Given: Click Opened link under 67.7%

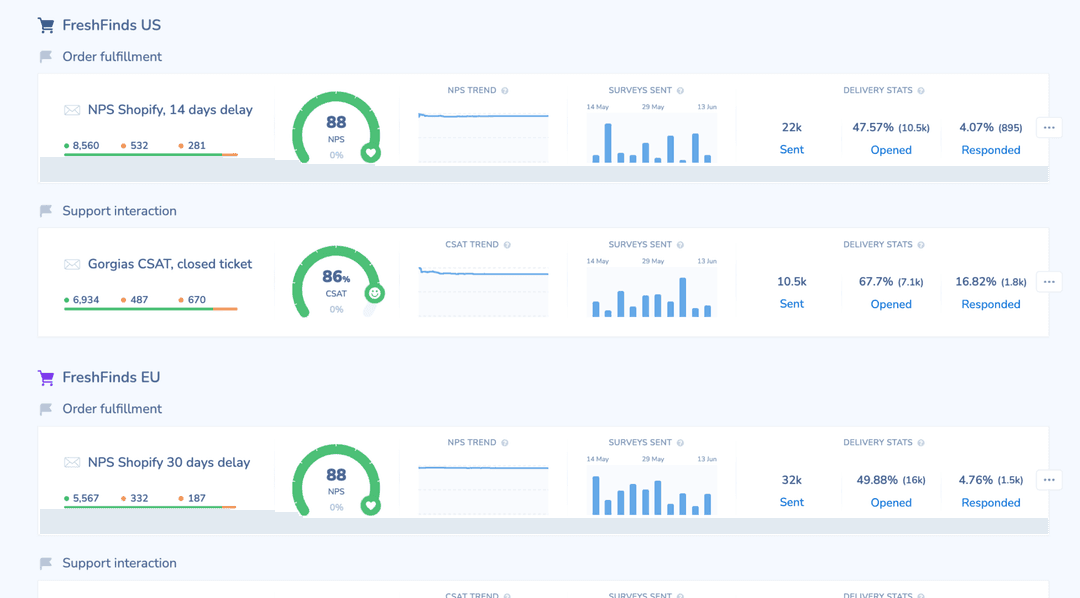Looking at the screenshot, I should click(891, 305).
